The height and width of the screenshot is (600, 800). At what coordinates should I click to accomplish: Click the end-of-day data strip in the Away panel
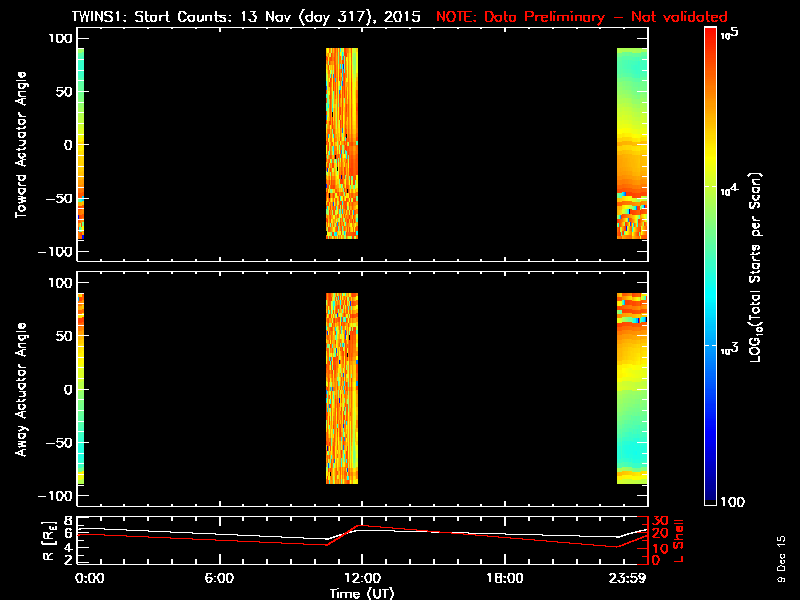631,388
